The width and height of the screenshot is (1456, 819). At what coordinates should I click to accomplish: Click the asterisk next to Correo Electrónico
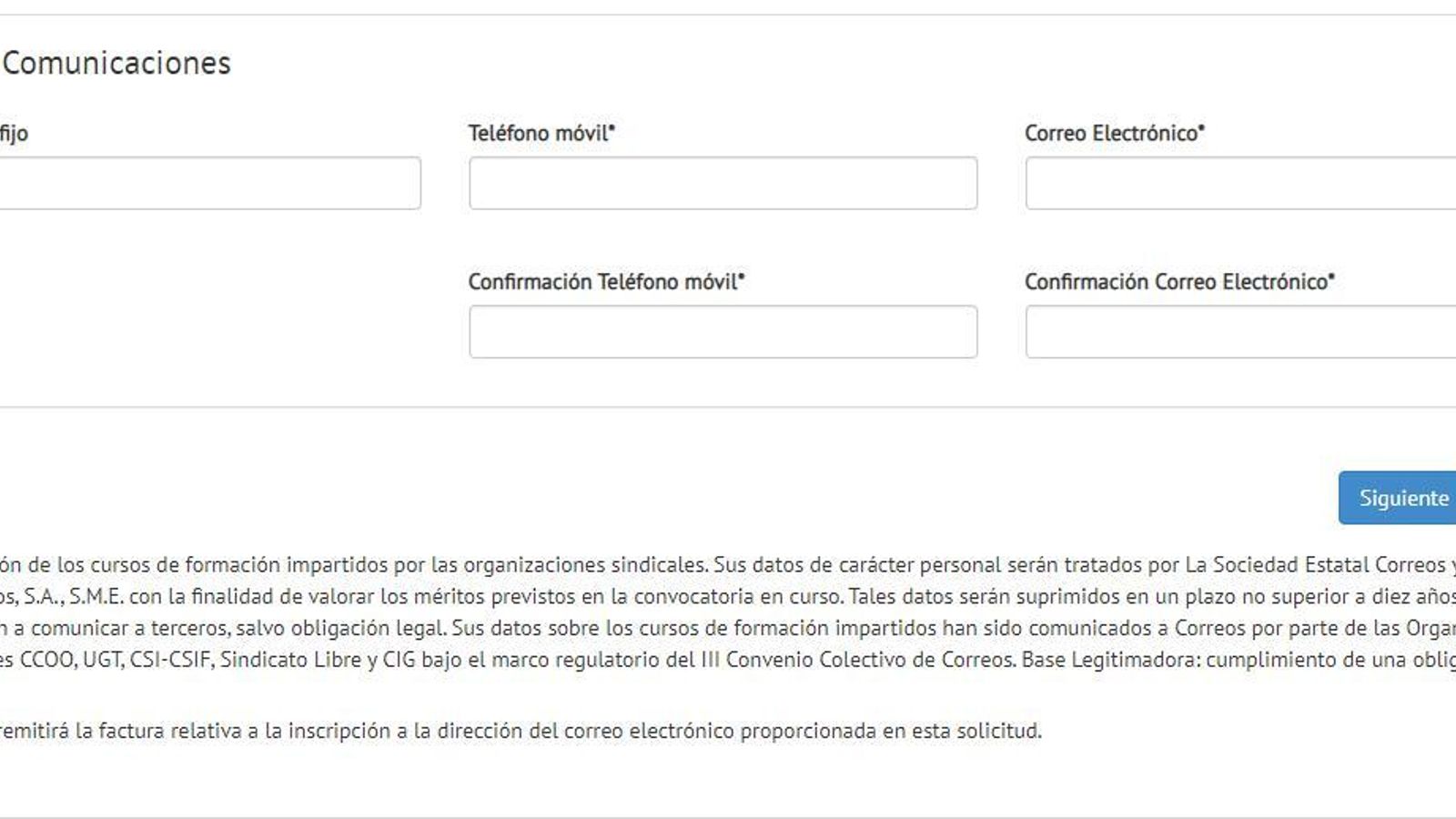1199,127
